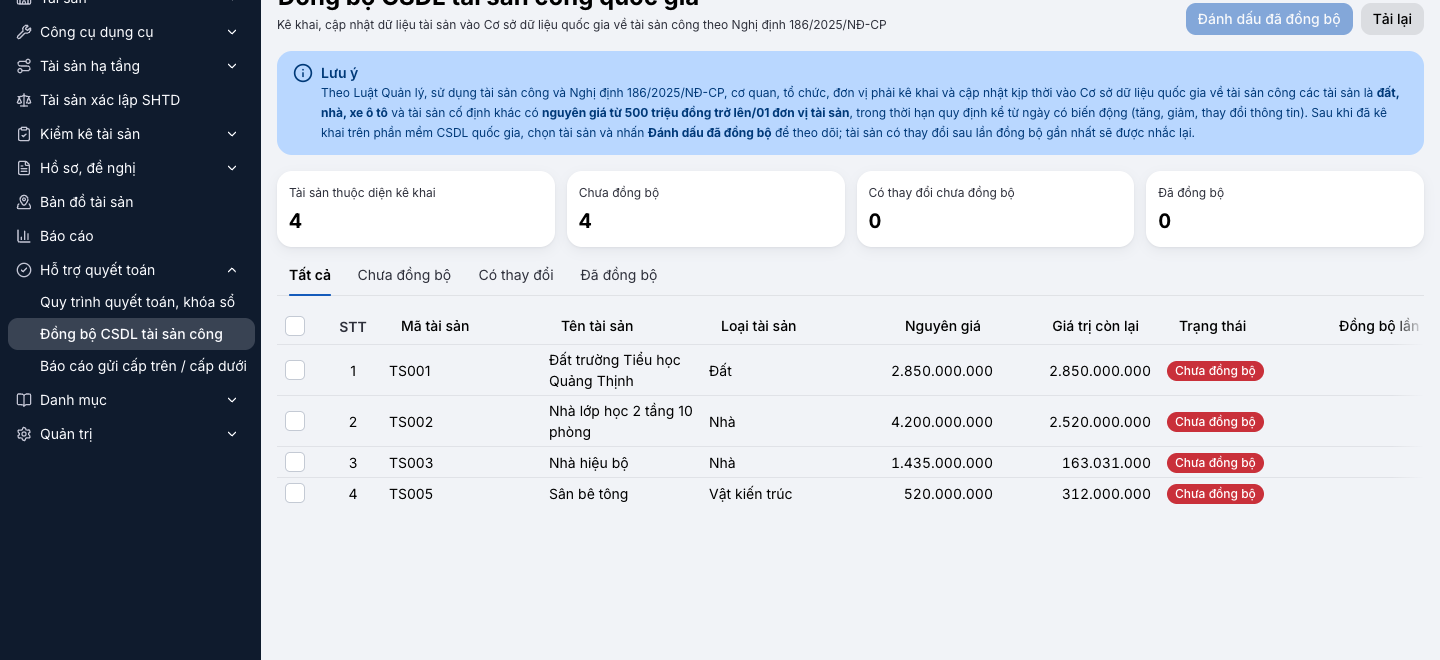Click the asset name Đất trường Tiểu học Quảng Thịnh
Image resolution: width=1440 pixels, height=660 pixels.
tap(615, 370)
